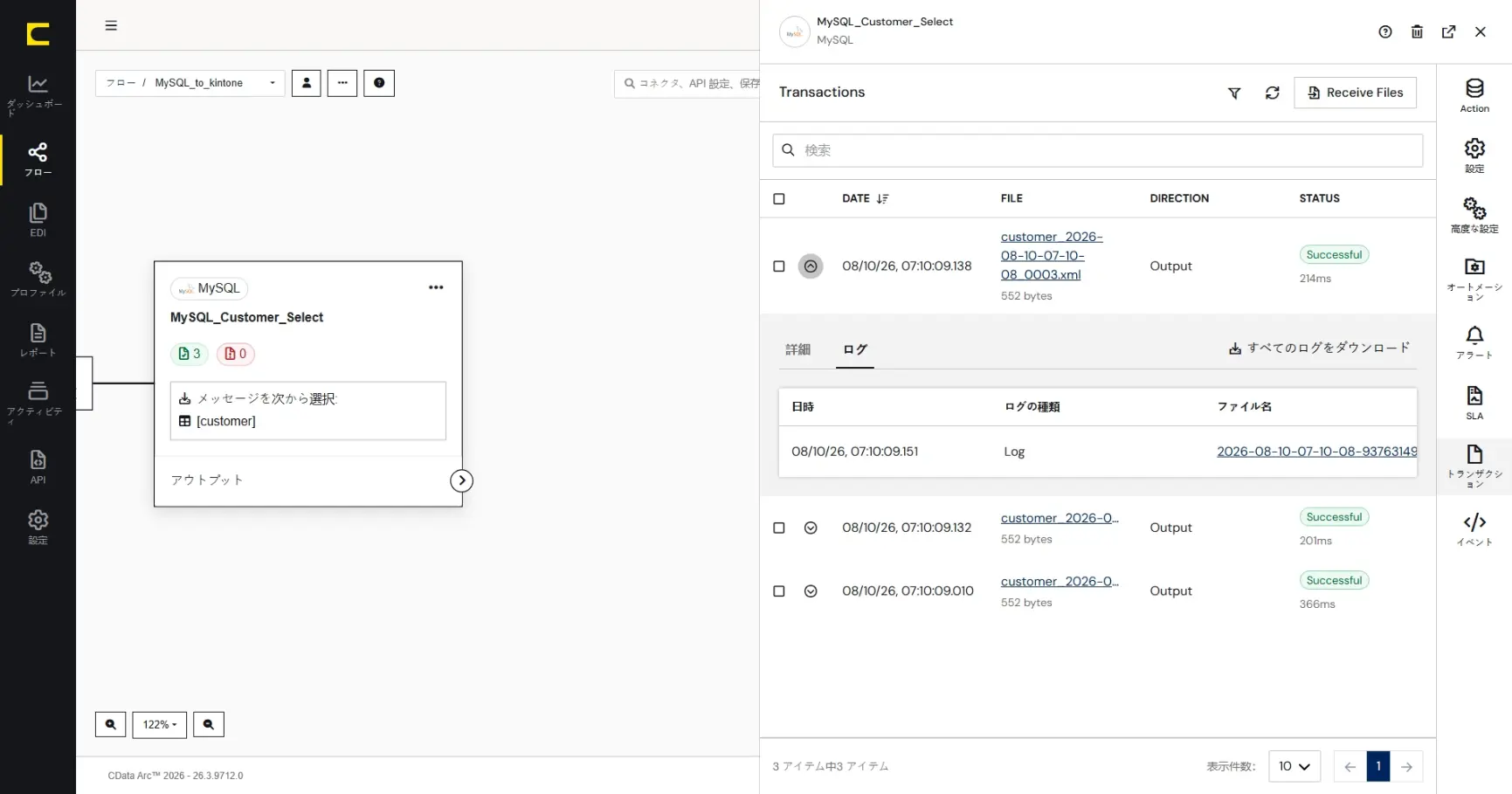Open the 122% zoom level dropdown
The width and height of the screenshot is (1512, 794).
pyautogui.click(x=160, y=724)
